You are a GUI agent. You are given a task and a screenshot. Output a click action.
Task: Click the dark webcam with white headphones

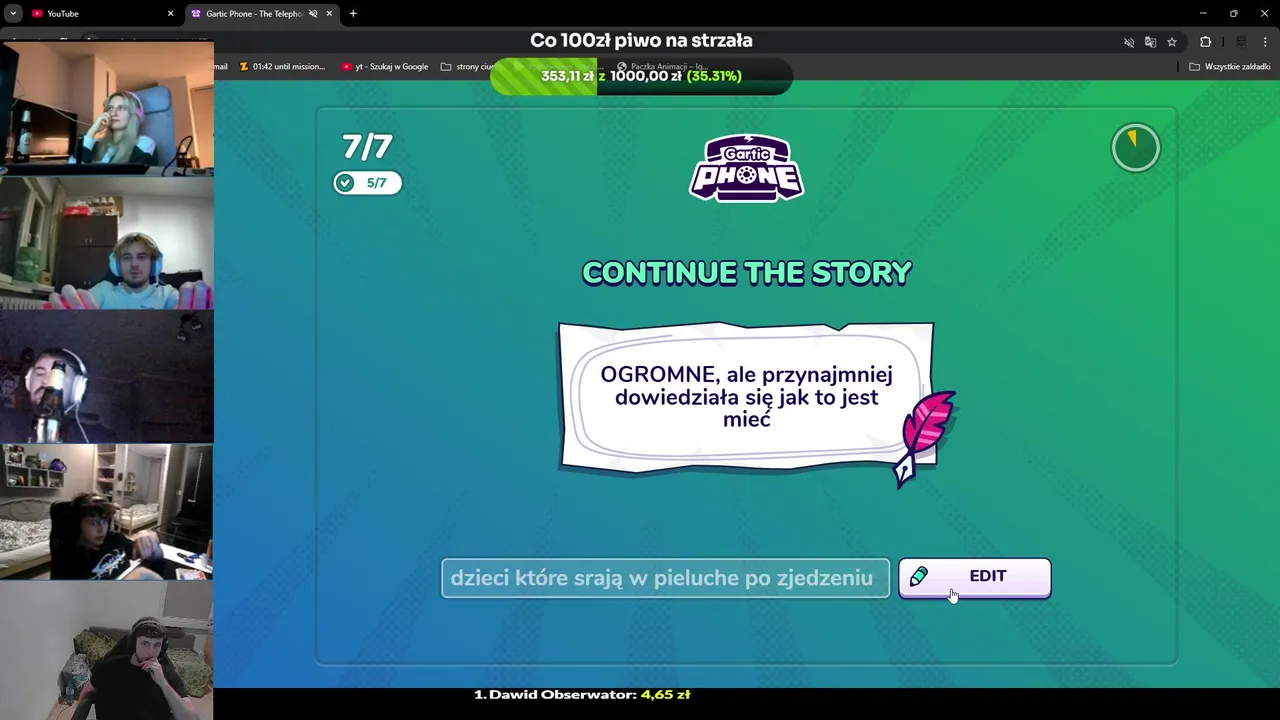[107, 376]
